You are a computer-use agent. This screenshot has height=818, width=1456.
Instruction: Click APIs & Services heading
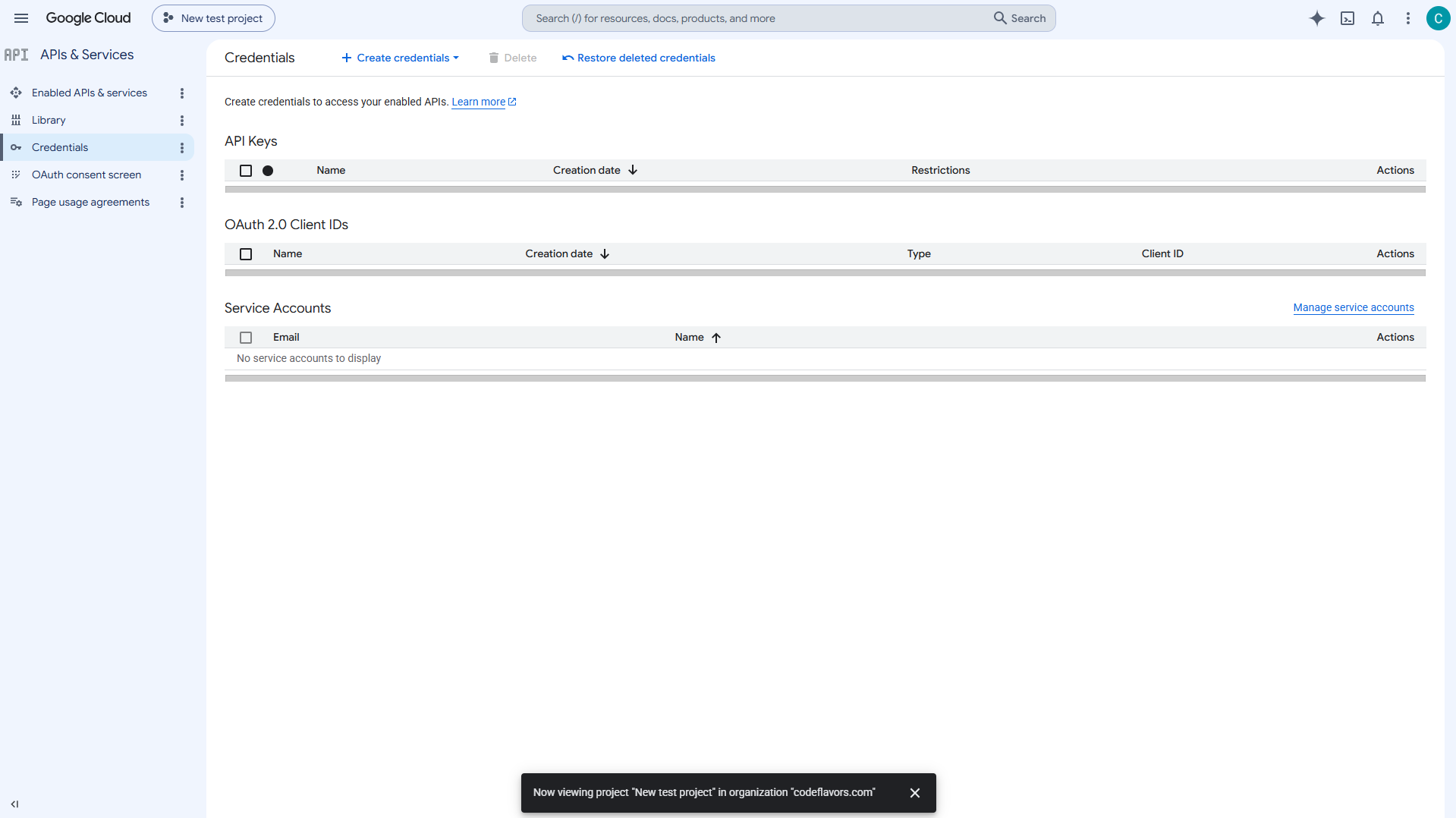tap(86, 55)
